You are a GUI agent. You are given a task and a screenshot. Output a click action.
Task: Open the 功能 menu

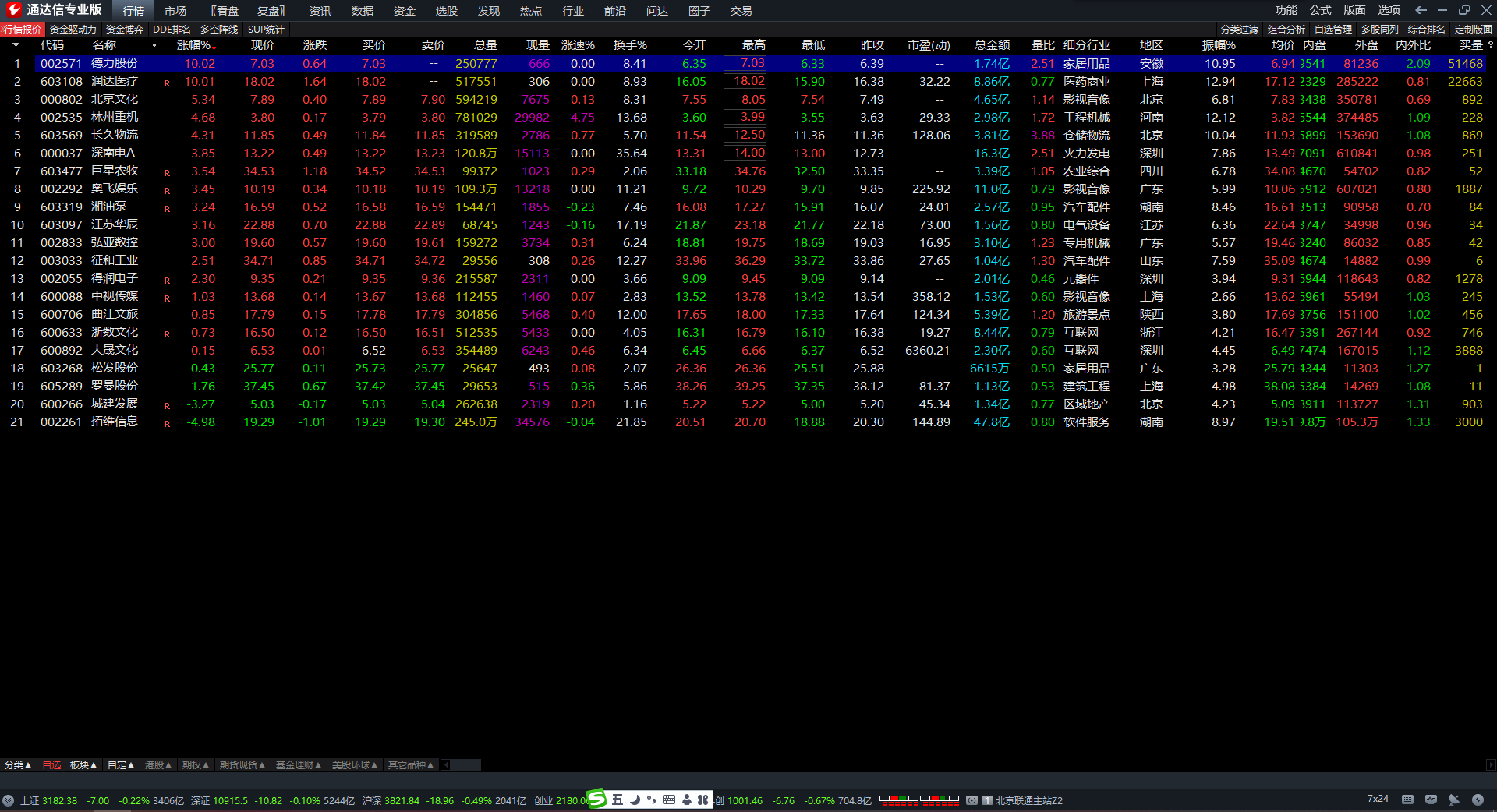tap(1286, 10)
